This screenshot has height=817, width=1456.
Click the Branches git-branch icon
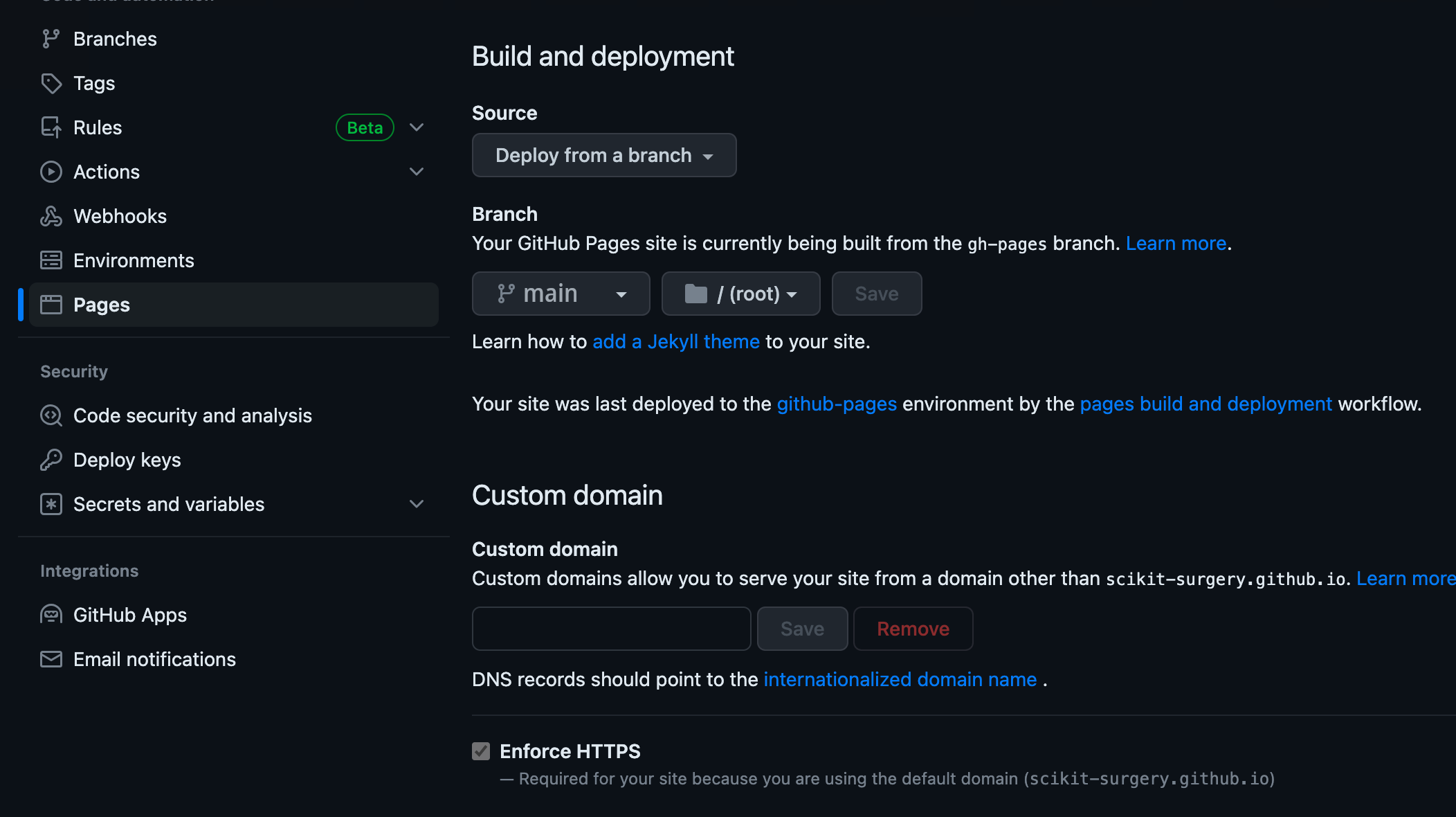pos(51,39)
